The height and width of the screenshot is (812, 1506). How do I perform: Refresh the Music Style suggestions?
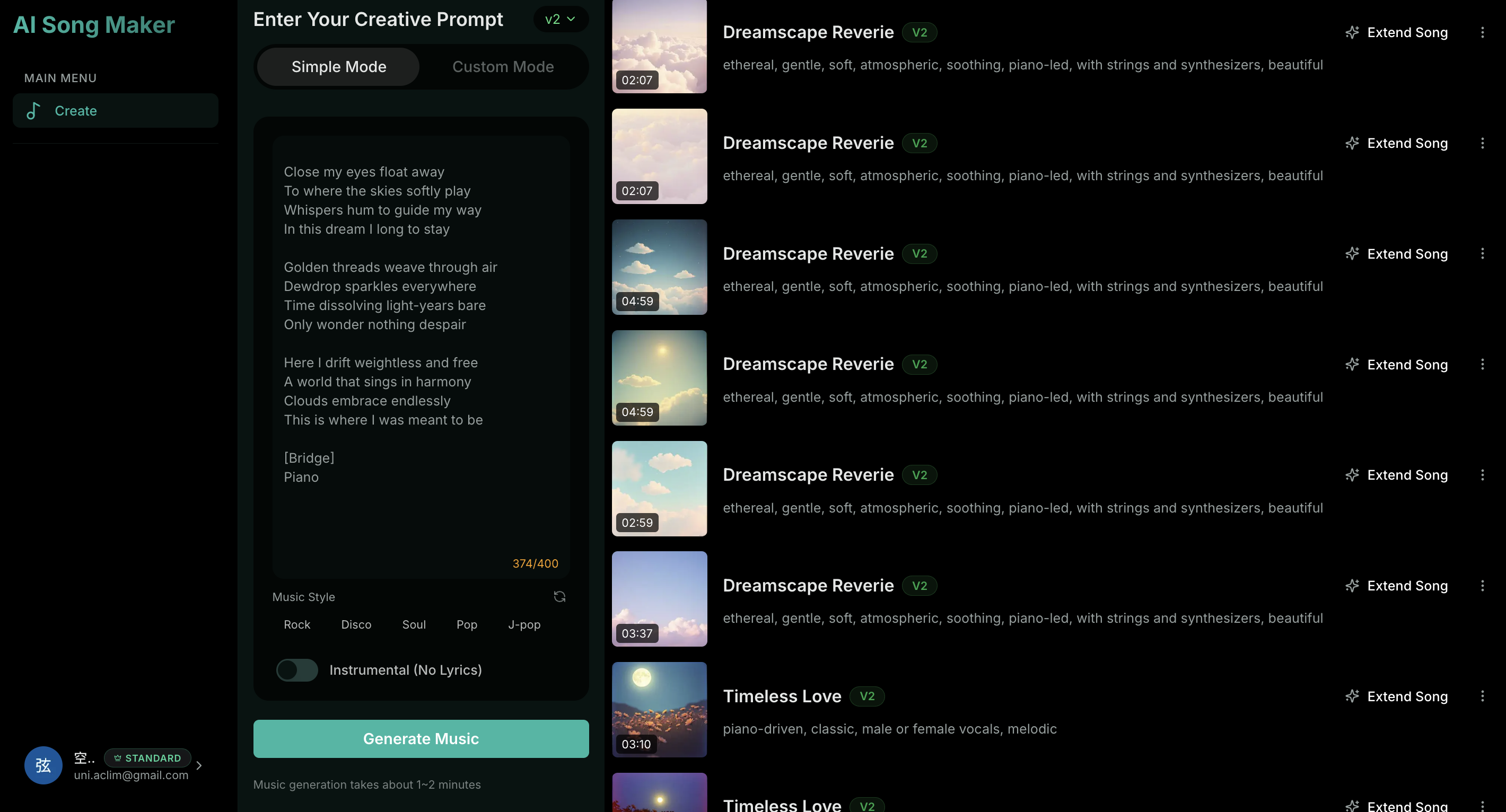559,596
